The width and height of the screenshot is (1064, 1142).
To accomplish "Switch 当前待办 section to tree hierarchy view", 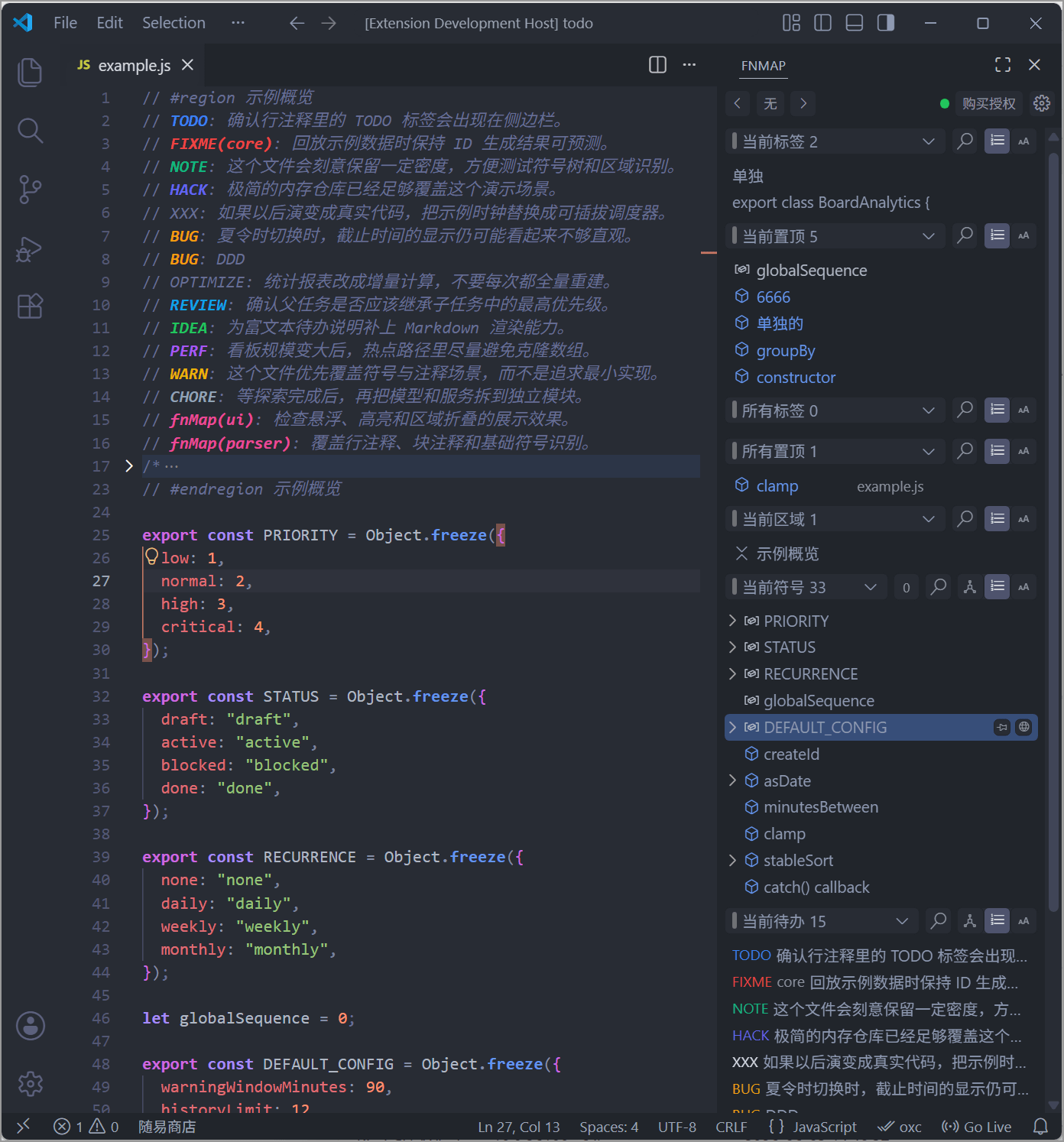I will [x=970, y=921].
